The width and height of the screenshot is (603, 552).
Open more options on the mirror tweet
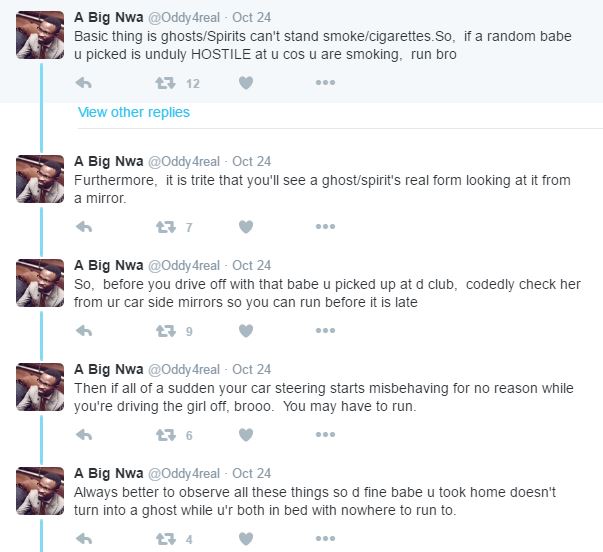325,227
